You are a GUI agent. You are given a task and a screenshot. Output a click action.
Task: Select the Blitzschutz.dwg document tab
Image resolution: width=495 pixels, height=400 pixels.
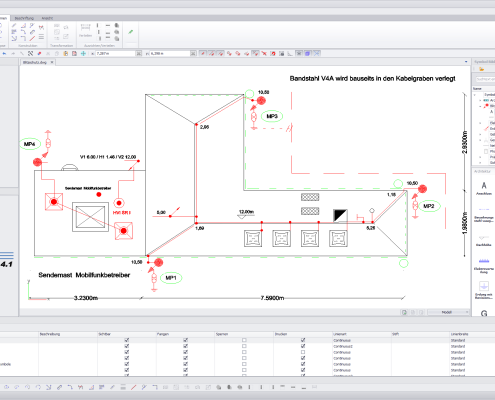(x=35, y=62)
